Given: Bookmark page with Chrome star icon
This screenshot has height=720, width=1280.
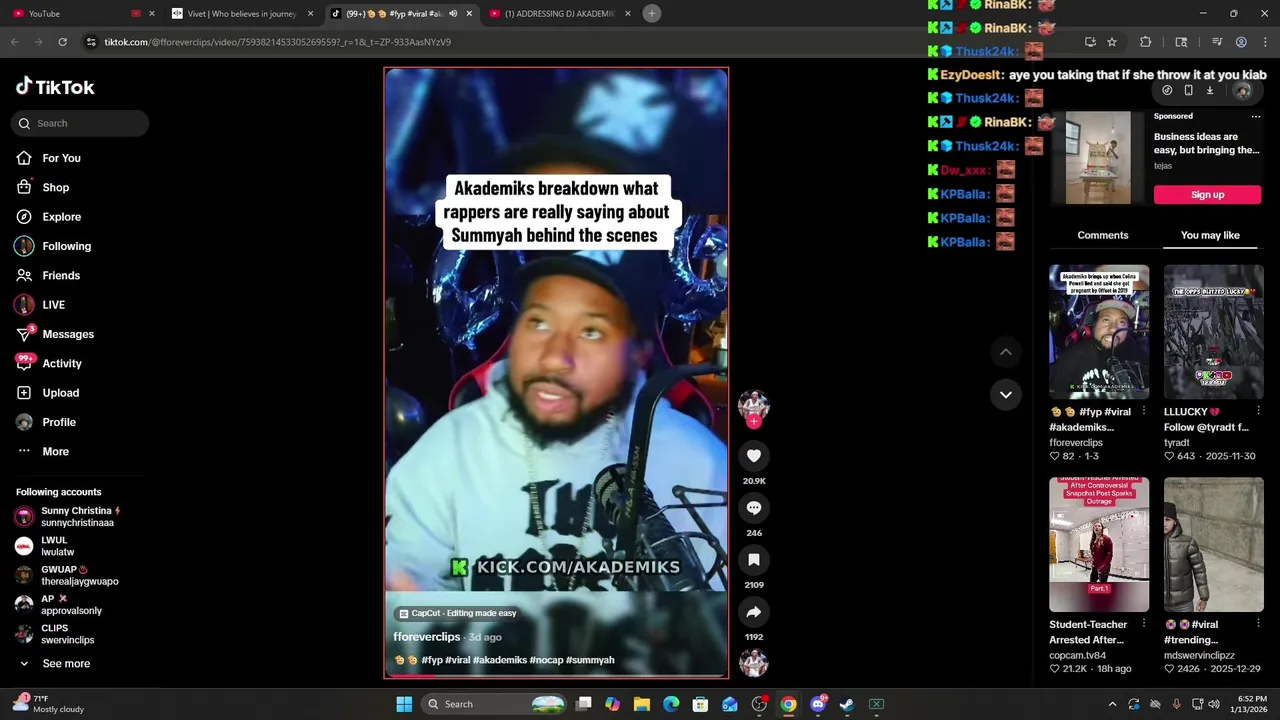Looking at the screenshot, I should click(1111, 42).
